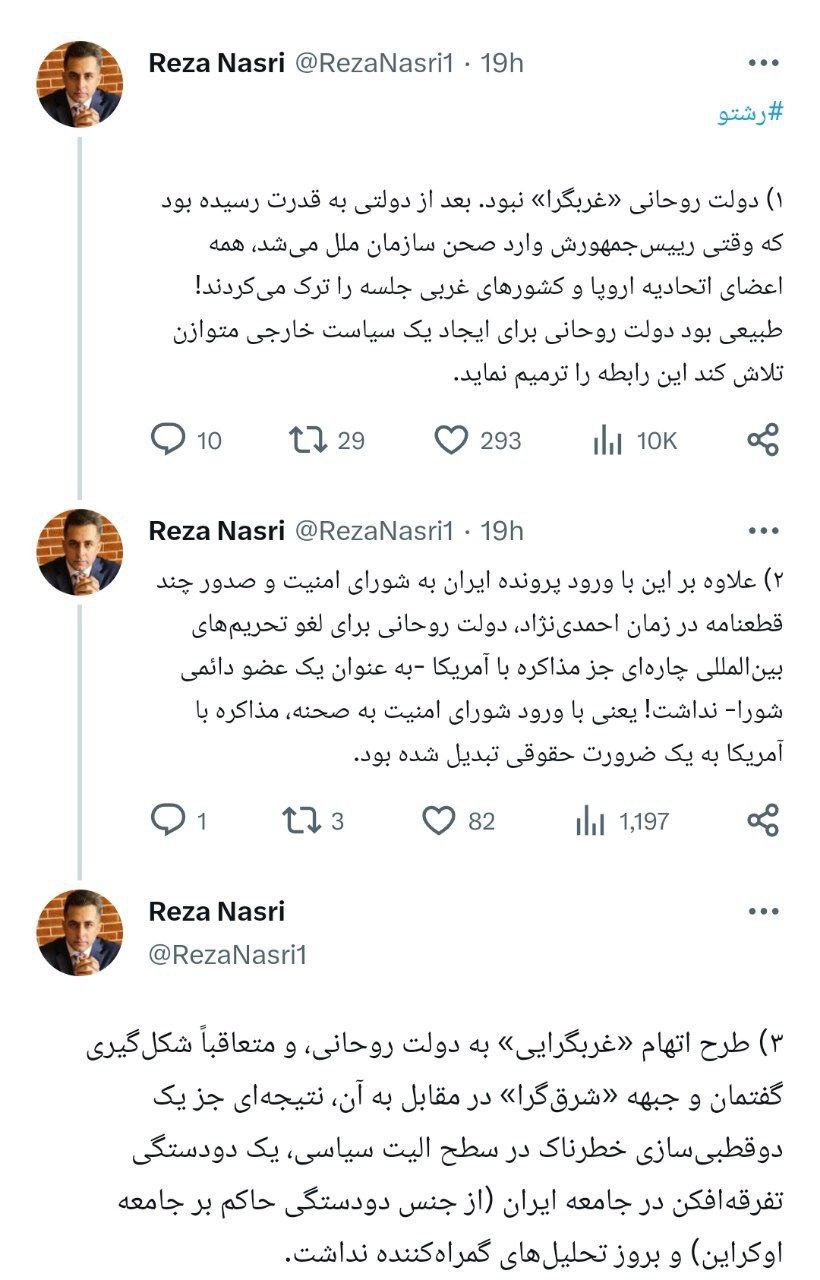Like the second tweet with 82 likes
The height and width of the screenshot is (1280, 820).
pyautogui.click(x=439, y=821)
